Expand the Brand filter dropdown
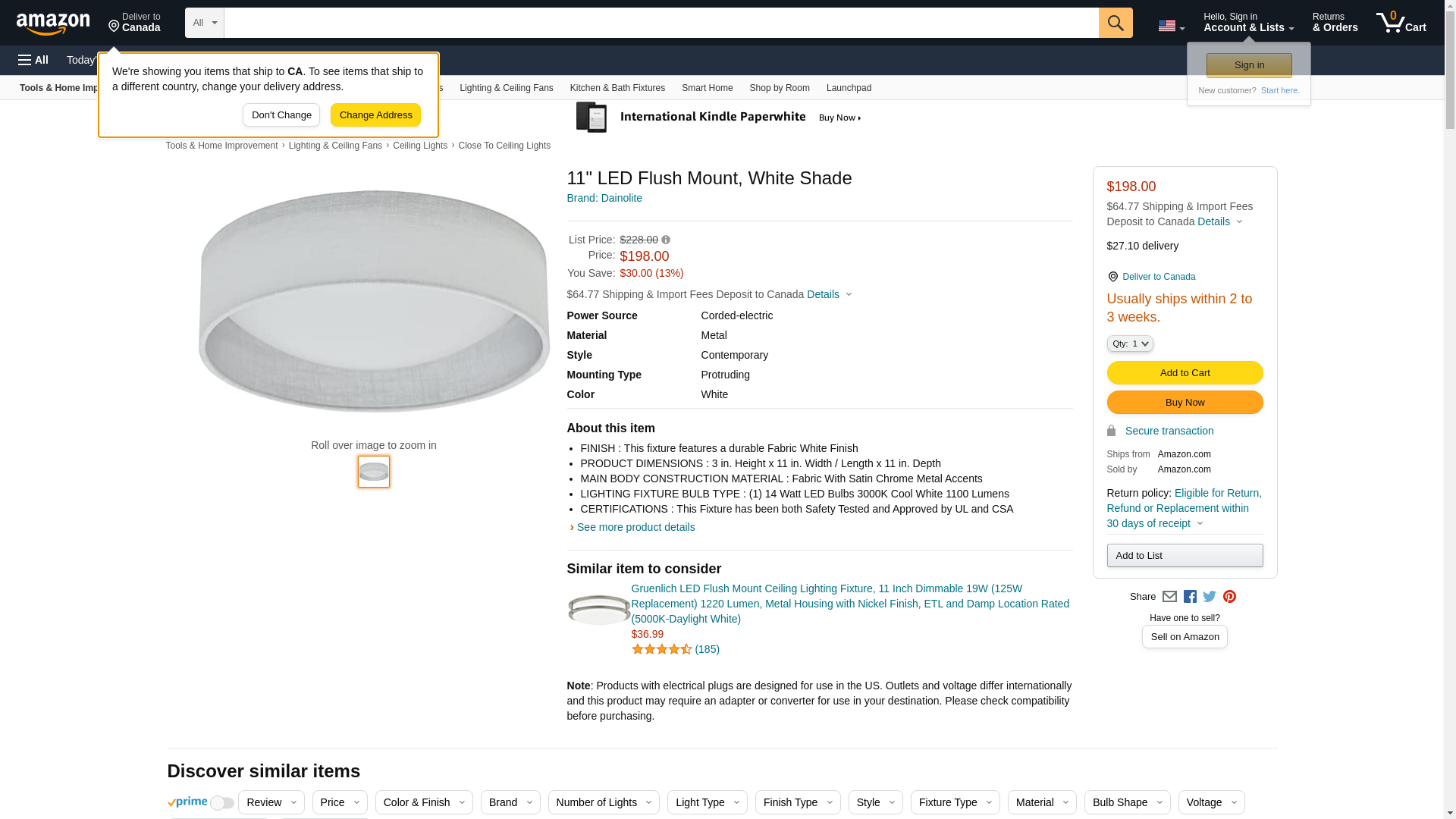Image resolution: width=1456 pixels, height=819 pixels. pos(510,802)
